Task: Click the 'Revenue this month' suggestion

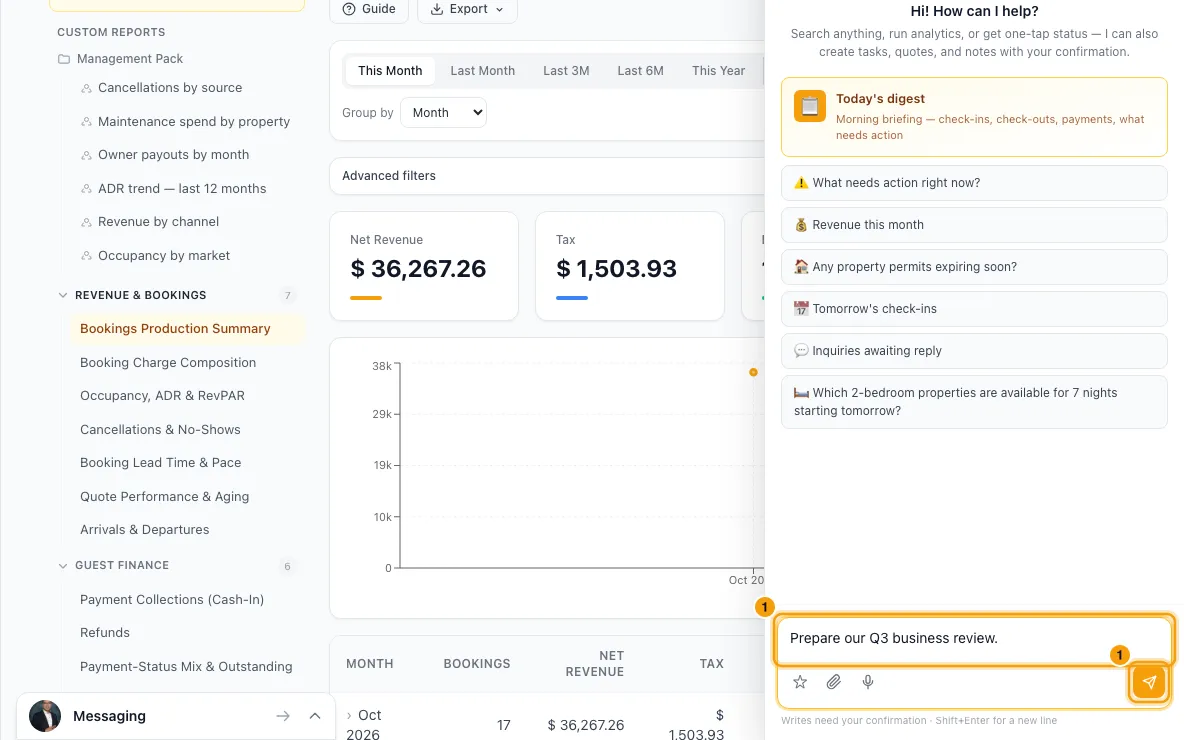Action: click(974, 225)
